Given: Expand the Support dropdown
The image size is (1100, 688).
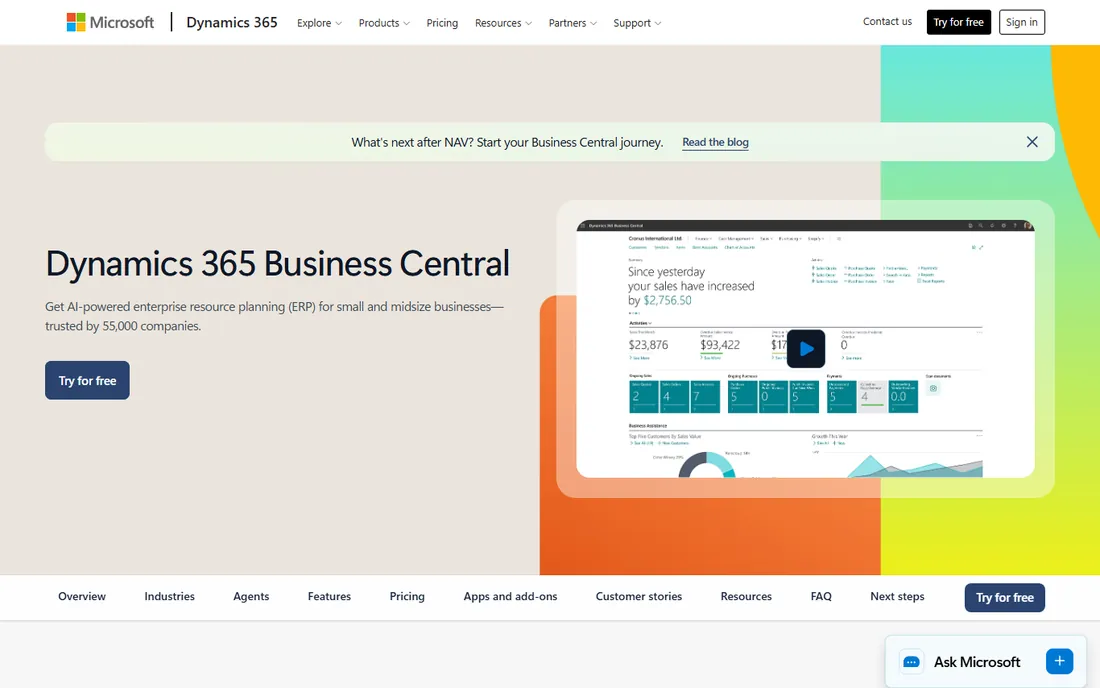Looking at the screenshot, I should click(637, 23).
